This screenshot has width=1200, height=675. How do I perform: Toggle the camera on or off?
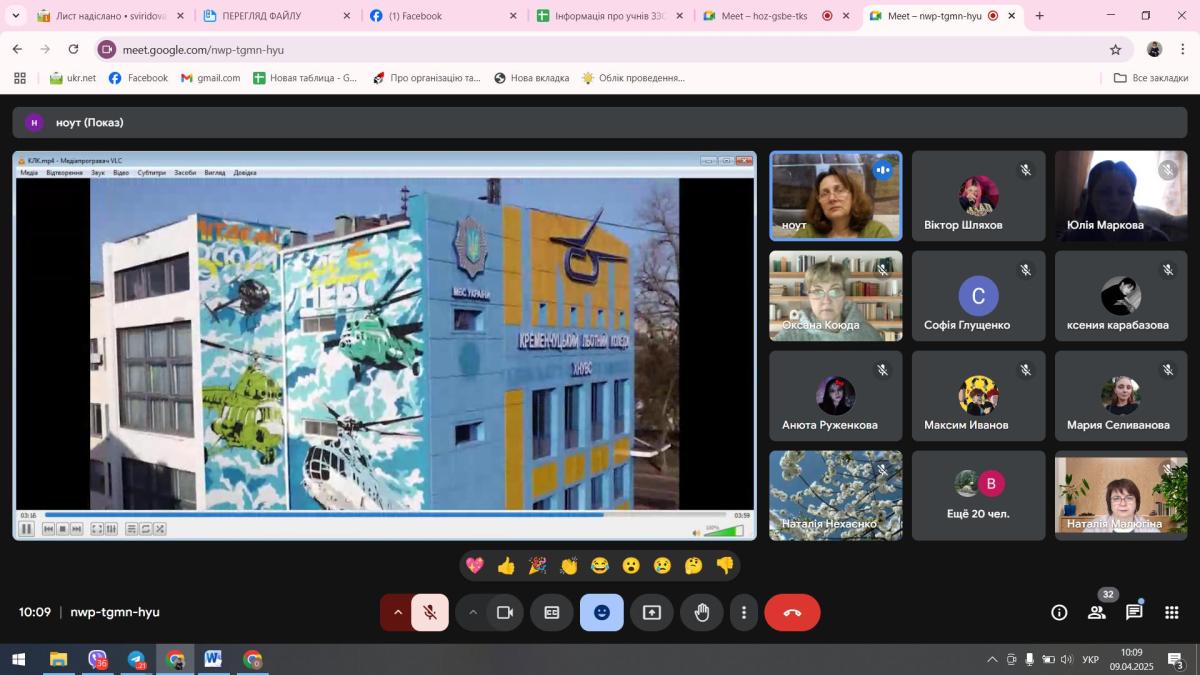505,613
